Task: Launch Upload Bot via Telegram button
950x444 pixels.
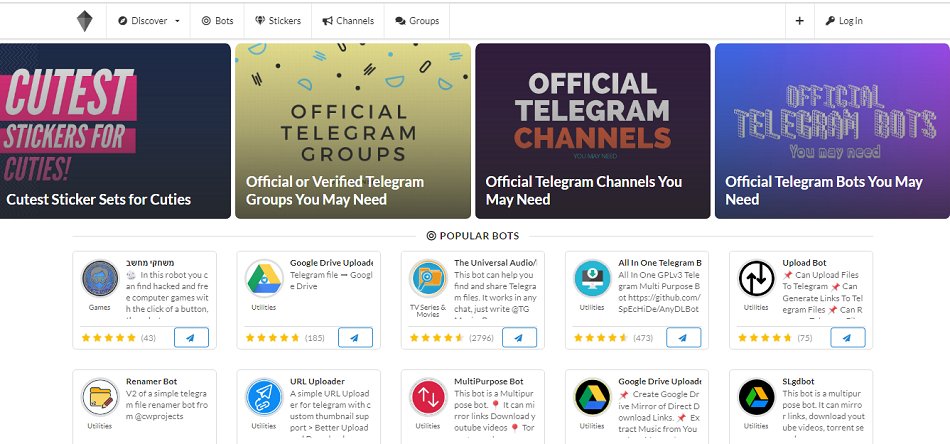Action: (848, 337)
